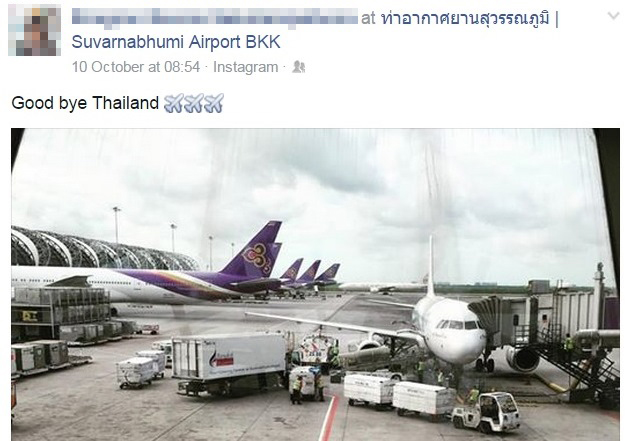Click the large purple Thai Airways tail
Viewport: 633px width, 441px height.
click(253, 249)
